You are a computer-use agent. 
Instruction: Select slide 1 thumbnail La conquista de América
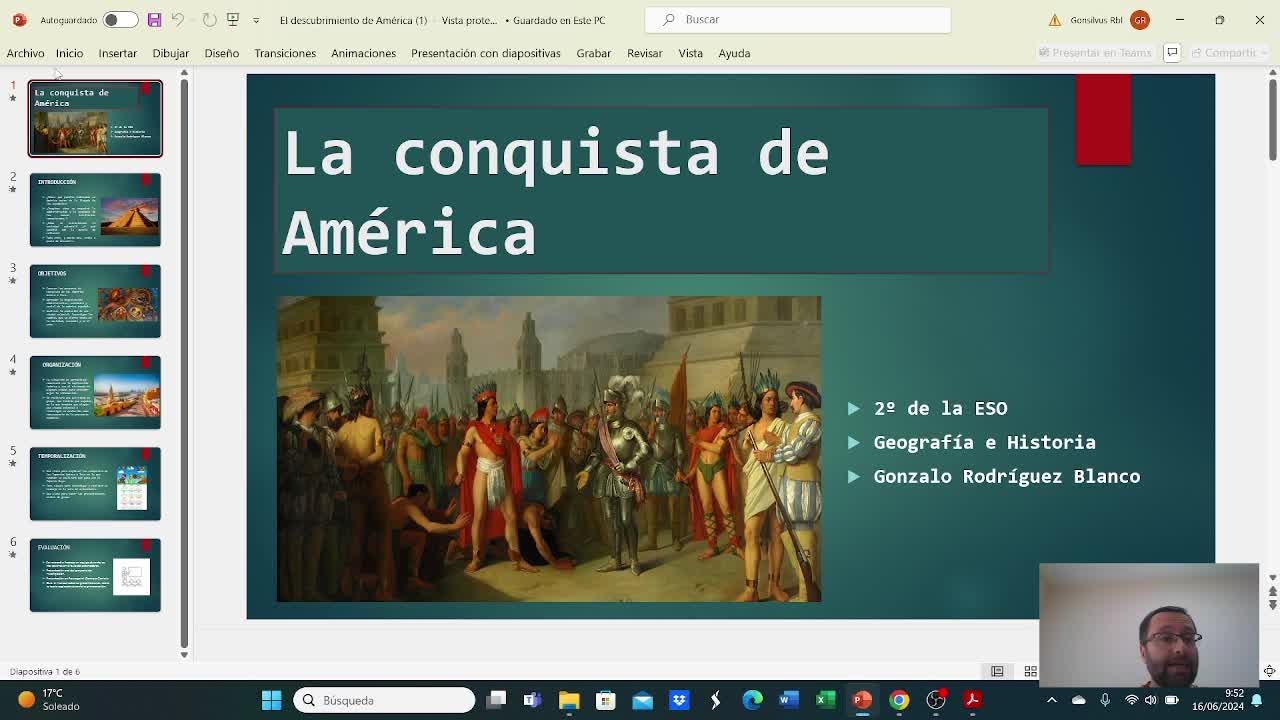click(x=95, y=119)
